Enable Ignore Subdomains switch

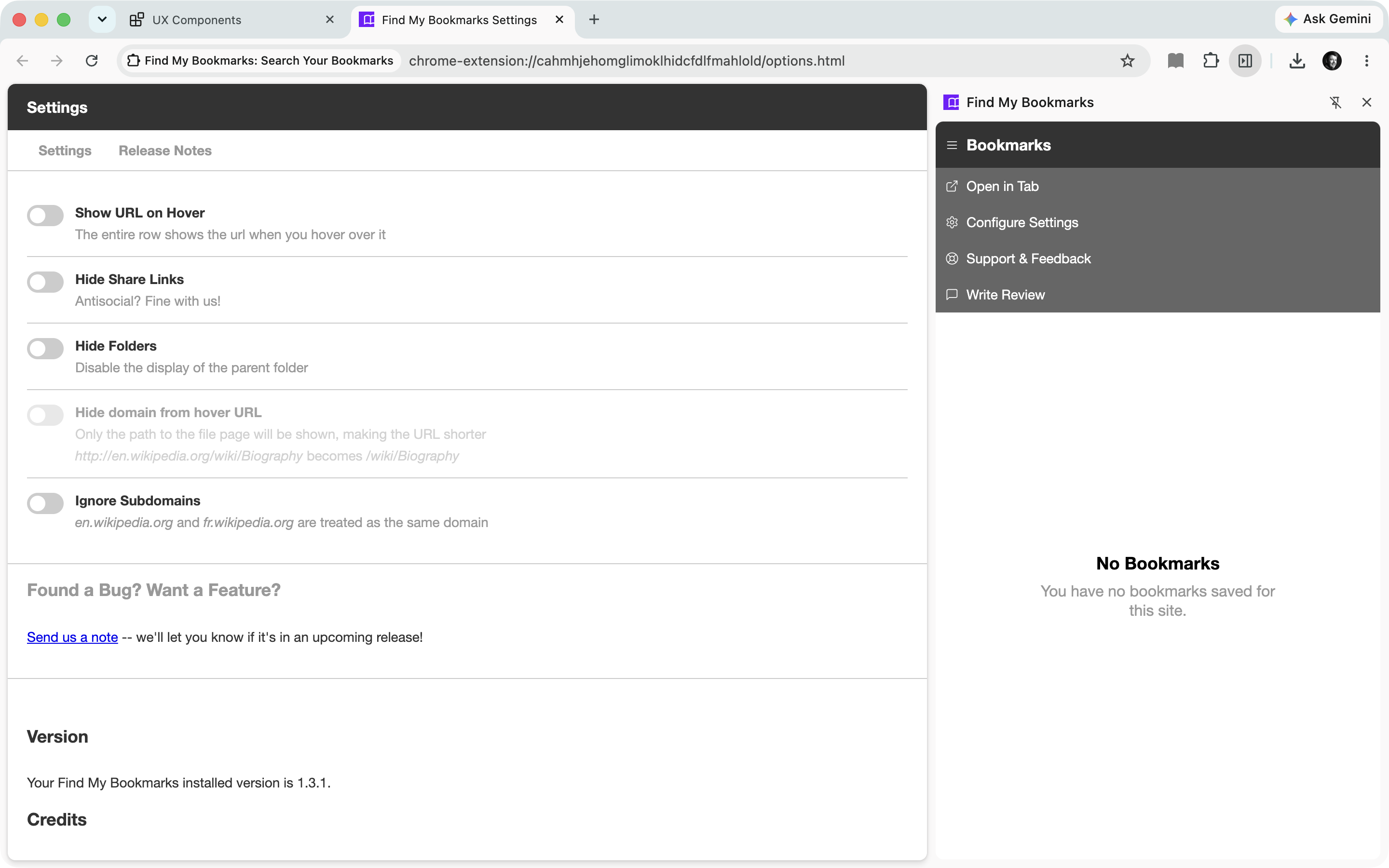(45, 504)
